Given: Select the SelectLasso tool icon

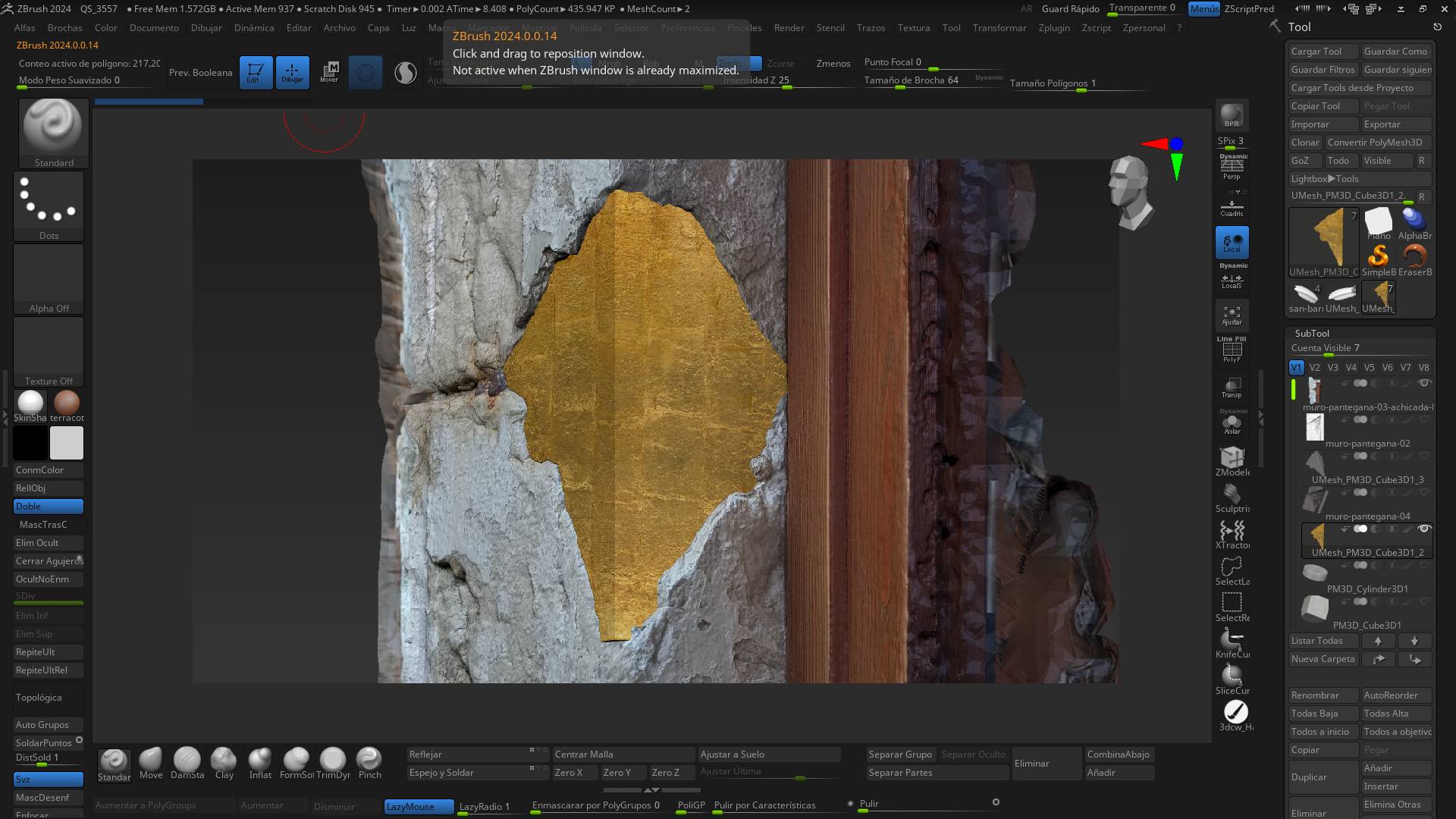Looking at the screenshot, I should point(1232,569).
